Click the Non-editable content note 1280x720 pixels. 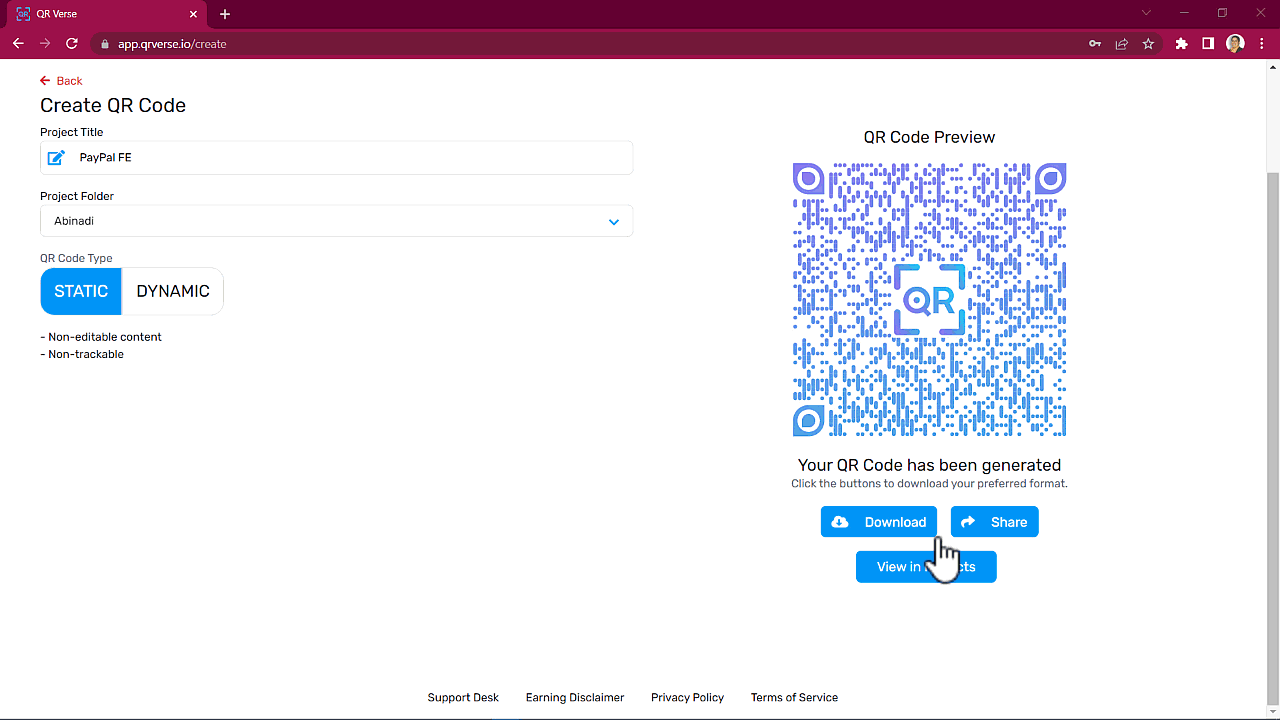101,337
